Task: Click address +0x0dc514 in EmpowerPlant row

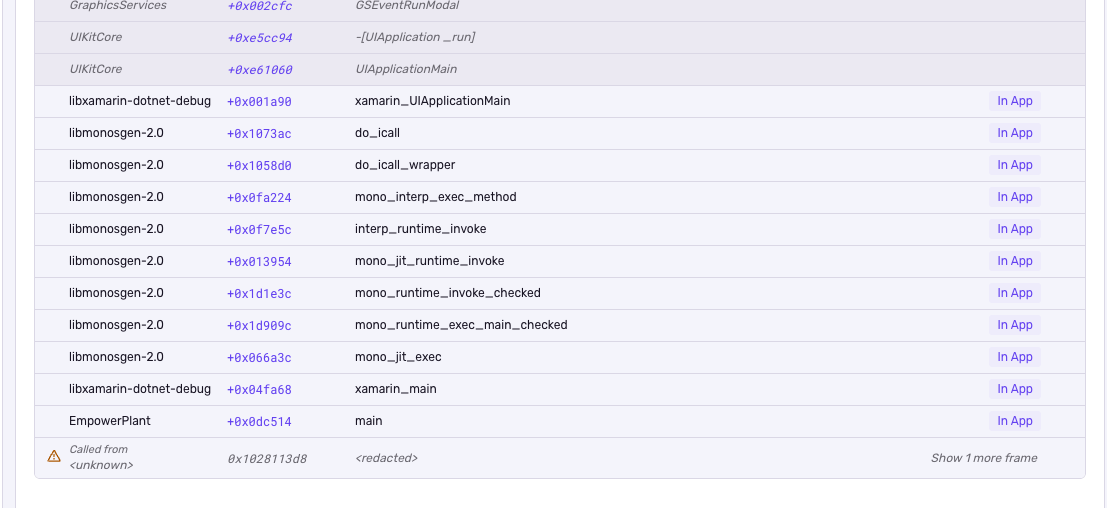Action: pyautogui.click(x=259, y=422)
